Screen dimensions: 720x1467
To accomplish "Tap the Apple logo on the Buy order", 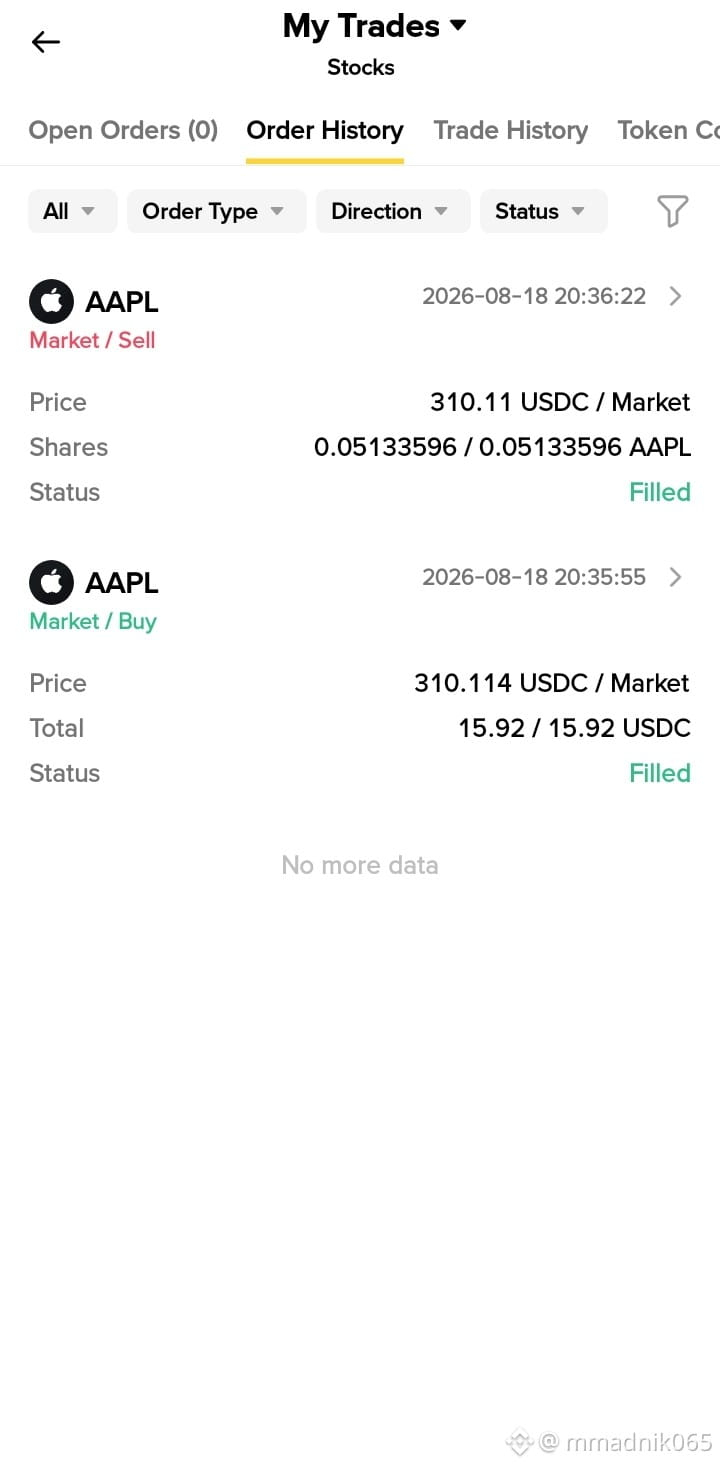I will click(51, 582).
